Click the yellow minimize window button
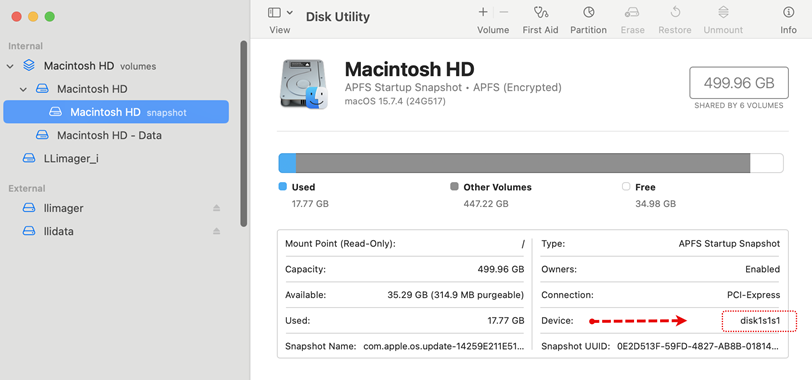This screenshot has width=812, height=380. point(33,17)
